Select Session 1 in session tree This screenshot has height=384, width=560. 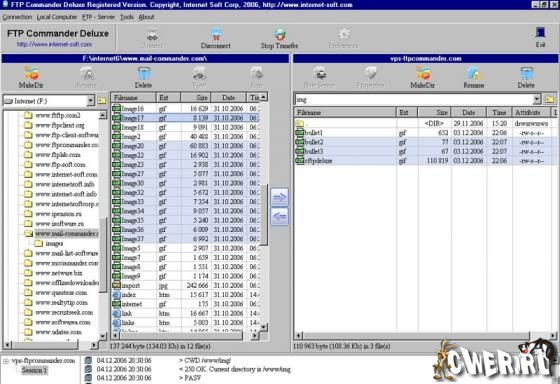pyautogui.click(x=34, y=370)
